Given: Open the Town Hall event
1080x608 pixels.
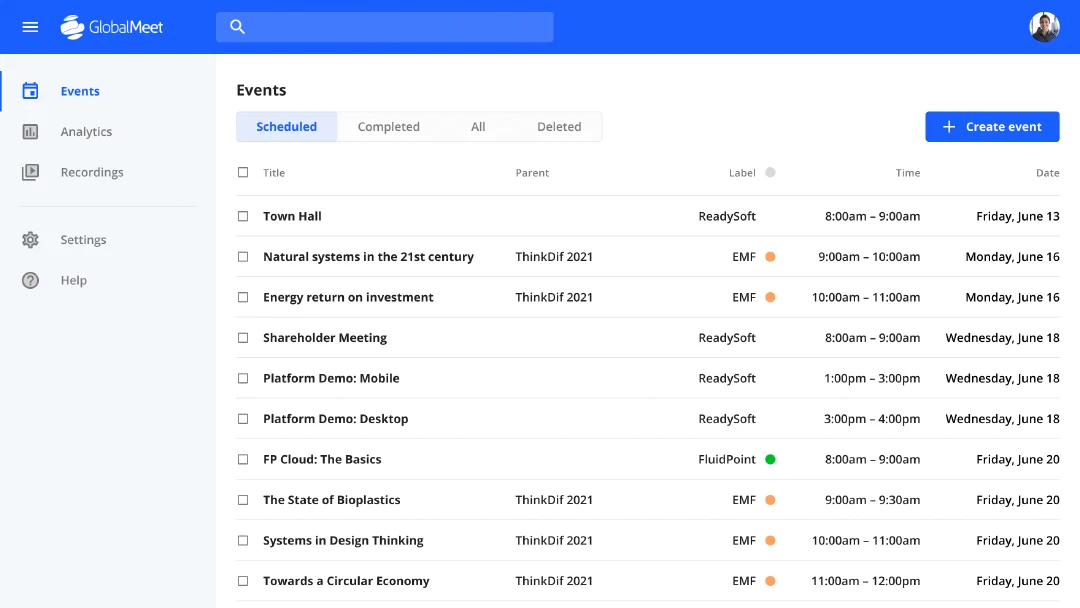Looking at the screenshot, I should coord(292,216).
